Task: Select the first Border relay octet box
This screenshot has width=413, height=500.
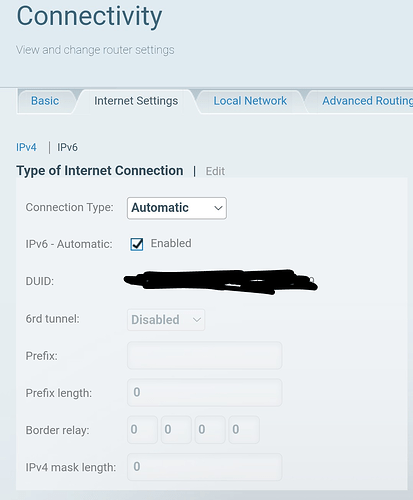Action: pyautogui.click(x=142, y=430)
